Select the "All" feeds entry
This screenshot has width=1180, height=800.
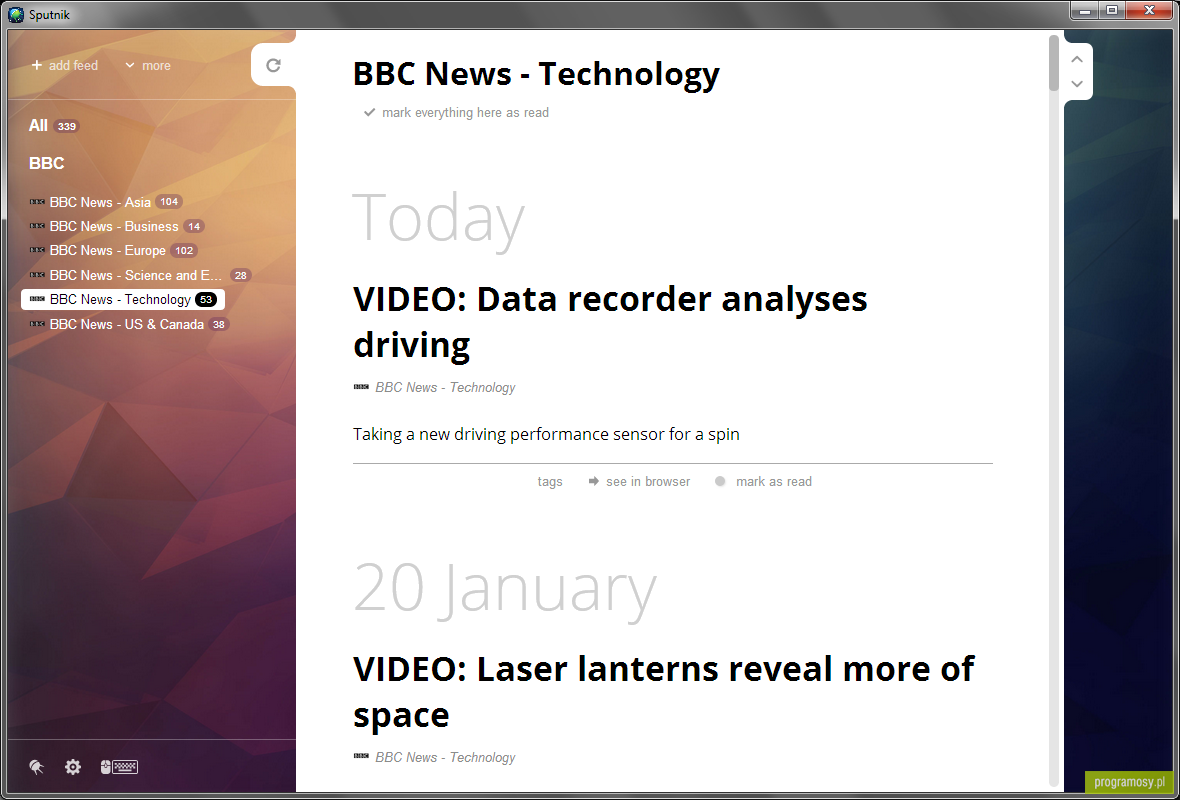pos(53,126)
